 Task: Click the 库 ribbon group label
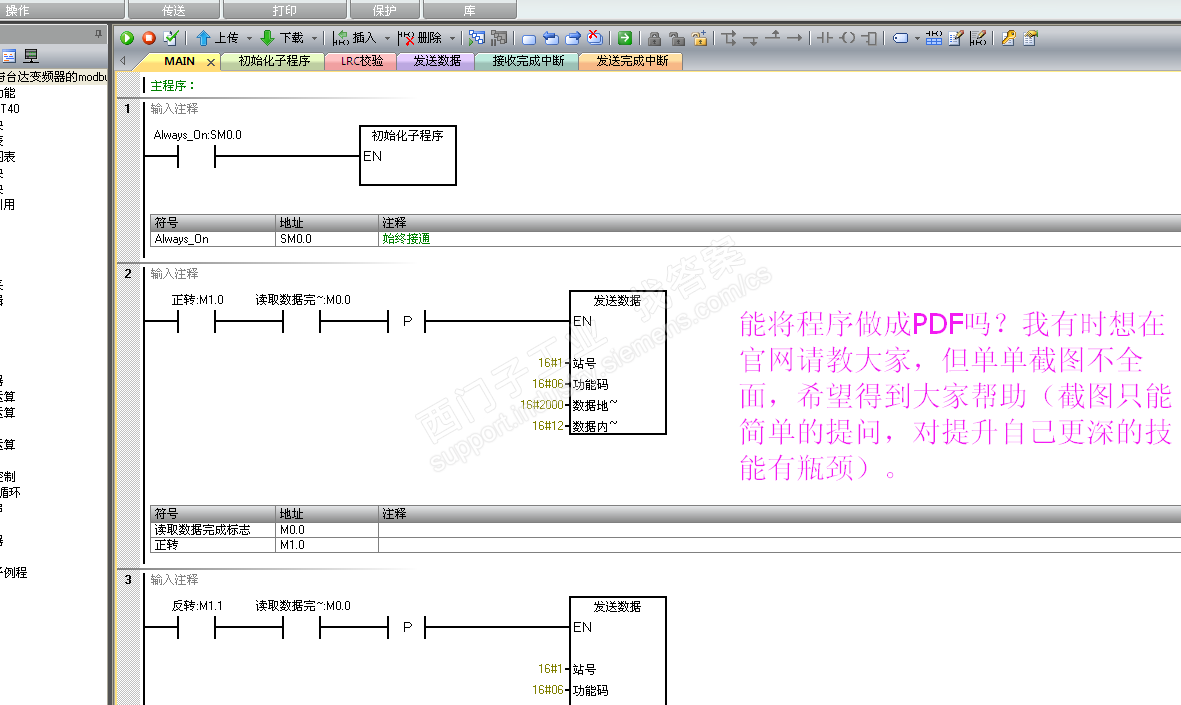point(469,11)
